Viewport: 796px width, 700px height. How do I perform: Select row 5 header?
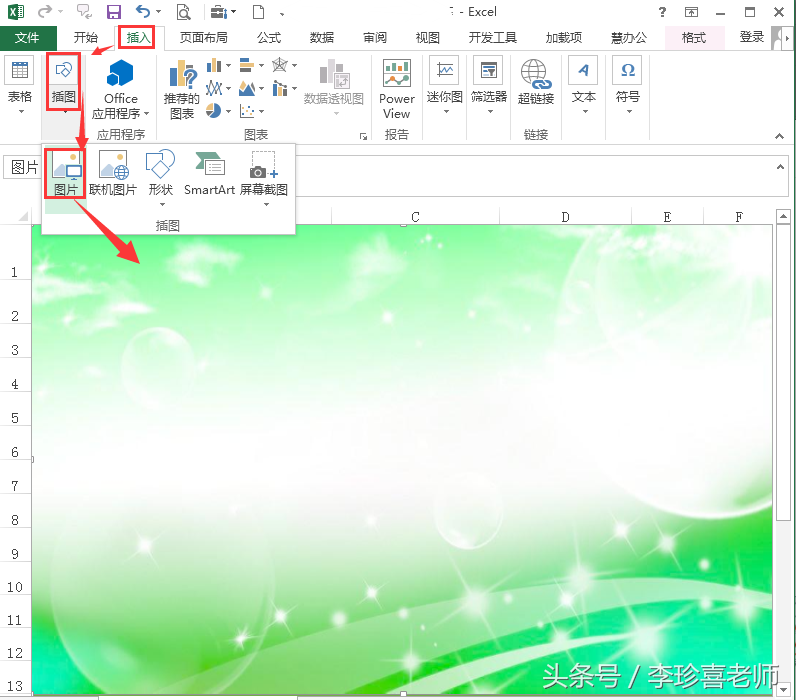tap(15, 418)
